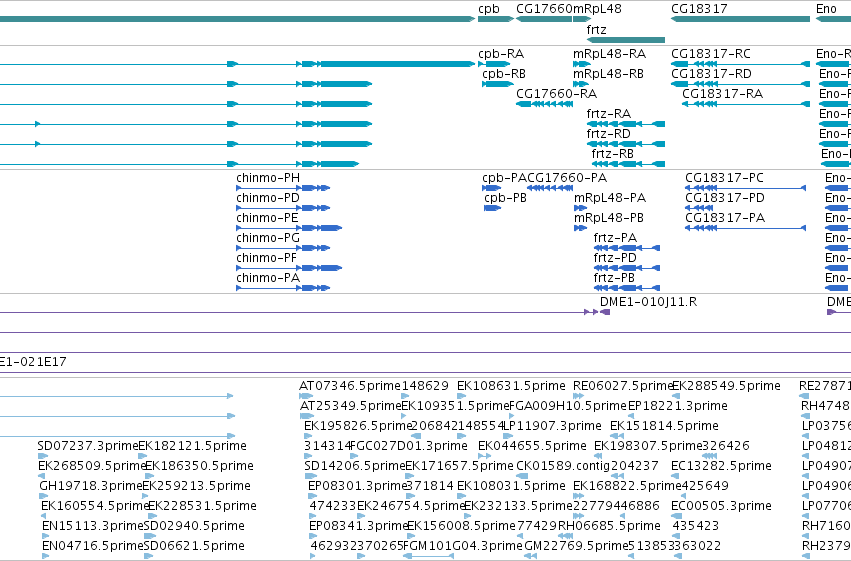Click the chinmo-PH protein feature
This screenshot has height=561, width=851.
tap(283, 188)
